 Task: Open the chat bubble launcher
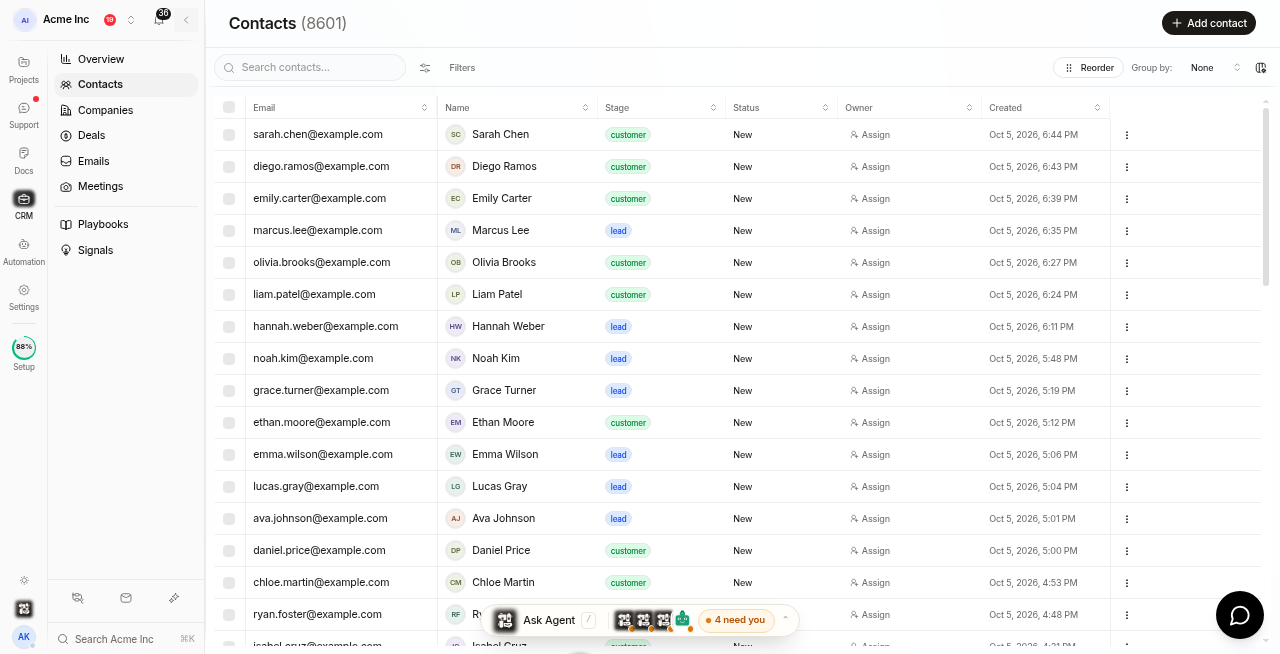coord(1240,615)
